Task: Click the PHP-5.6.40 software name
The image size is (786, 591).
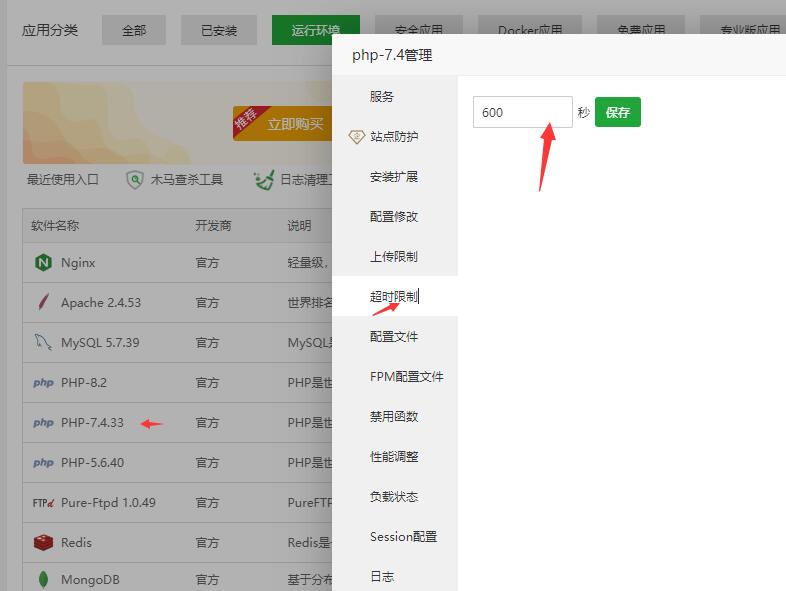Action: (x=92, y=463)
